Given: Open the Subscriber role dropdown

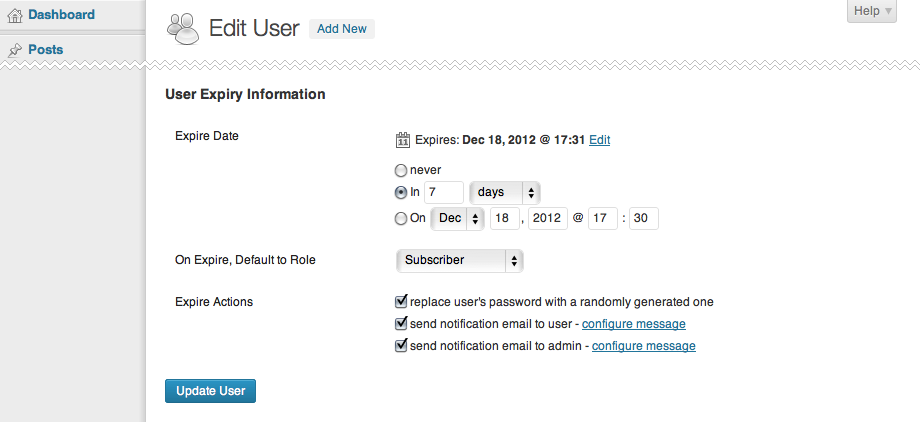Looking at the screenshot, I should [460, 260].
